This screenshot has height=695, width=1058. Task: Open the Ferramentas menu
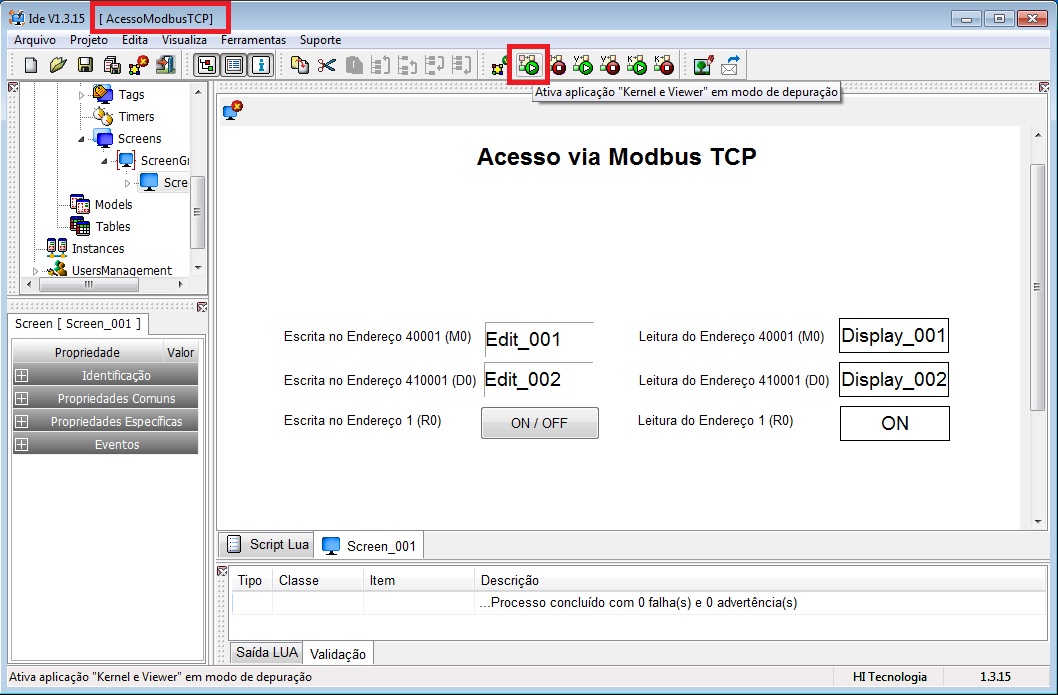tap(253, 40)
